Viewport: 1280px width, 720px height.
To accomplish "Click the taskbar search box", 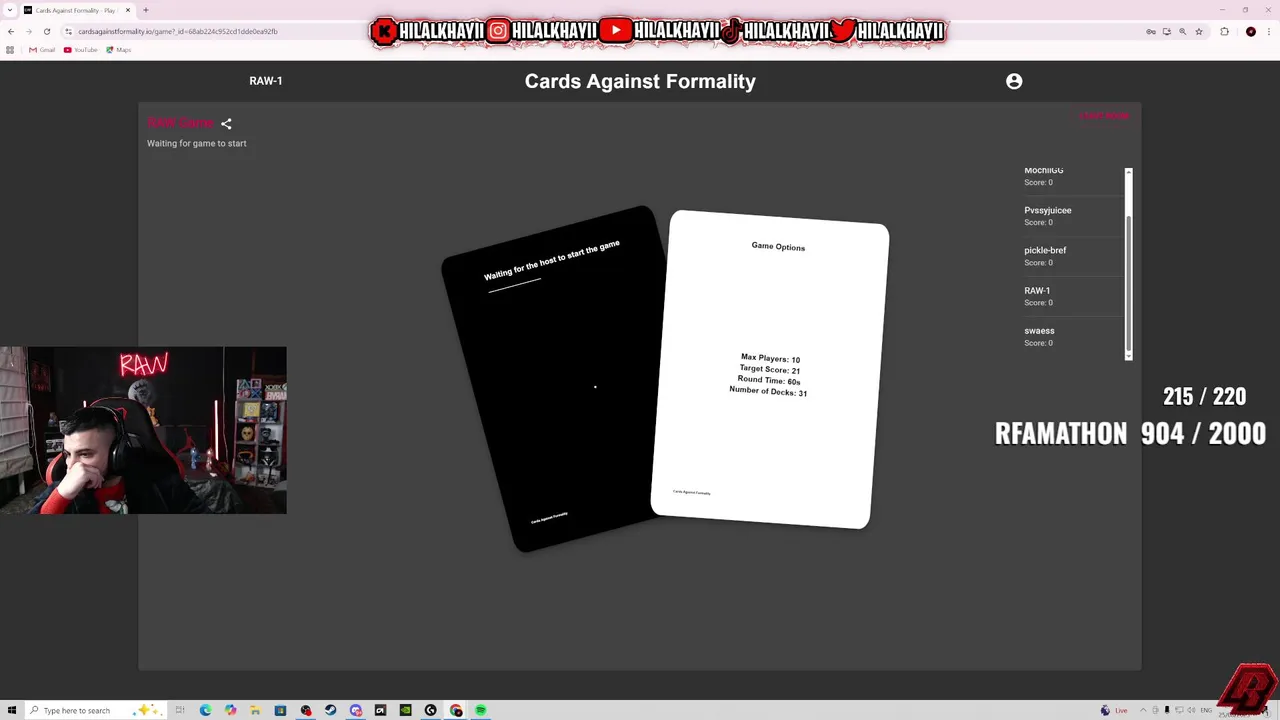I will (94, 710).
